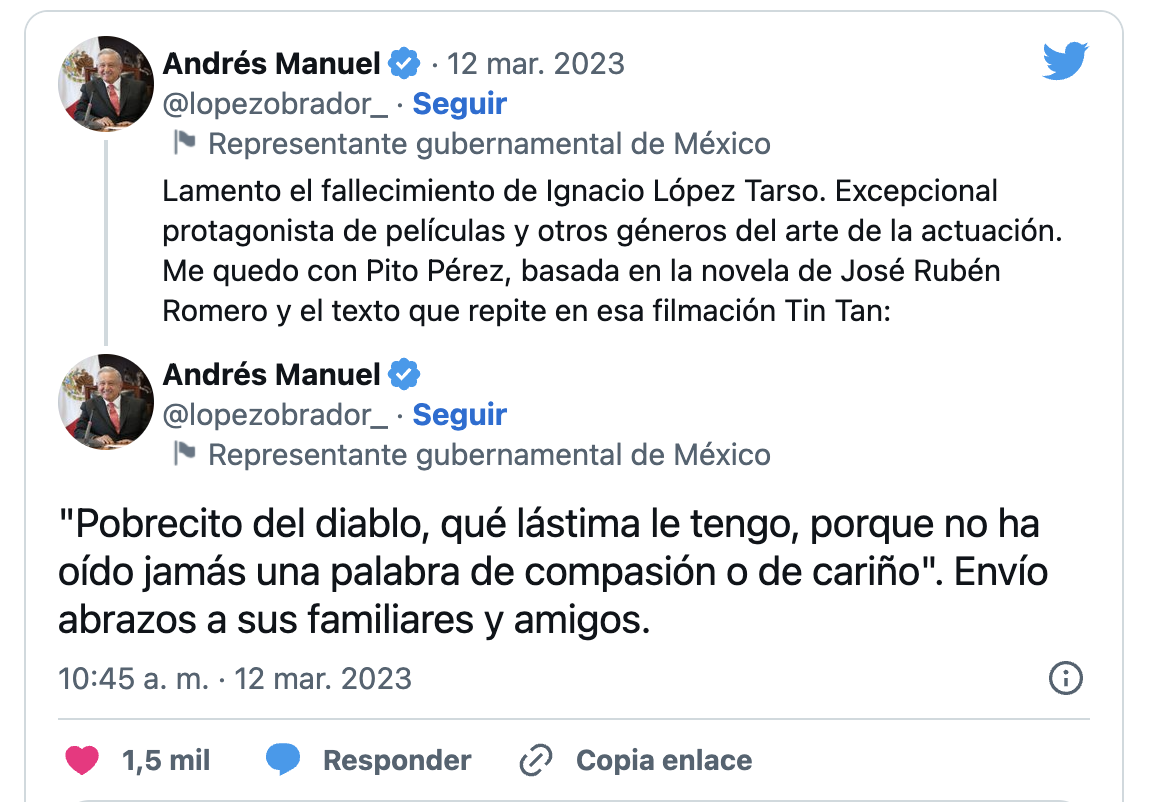Image resolution: width=1172 pixels, height=802 pixels.
Task: Open the 12 mar. 2023 header date
Action: (x=535, y=64)
